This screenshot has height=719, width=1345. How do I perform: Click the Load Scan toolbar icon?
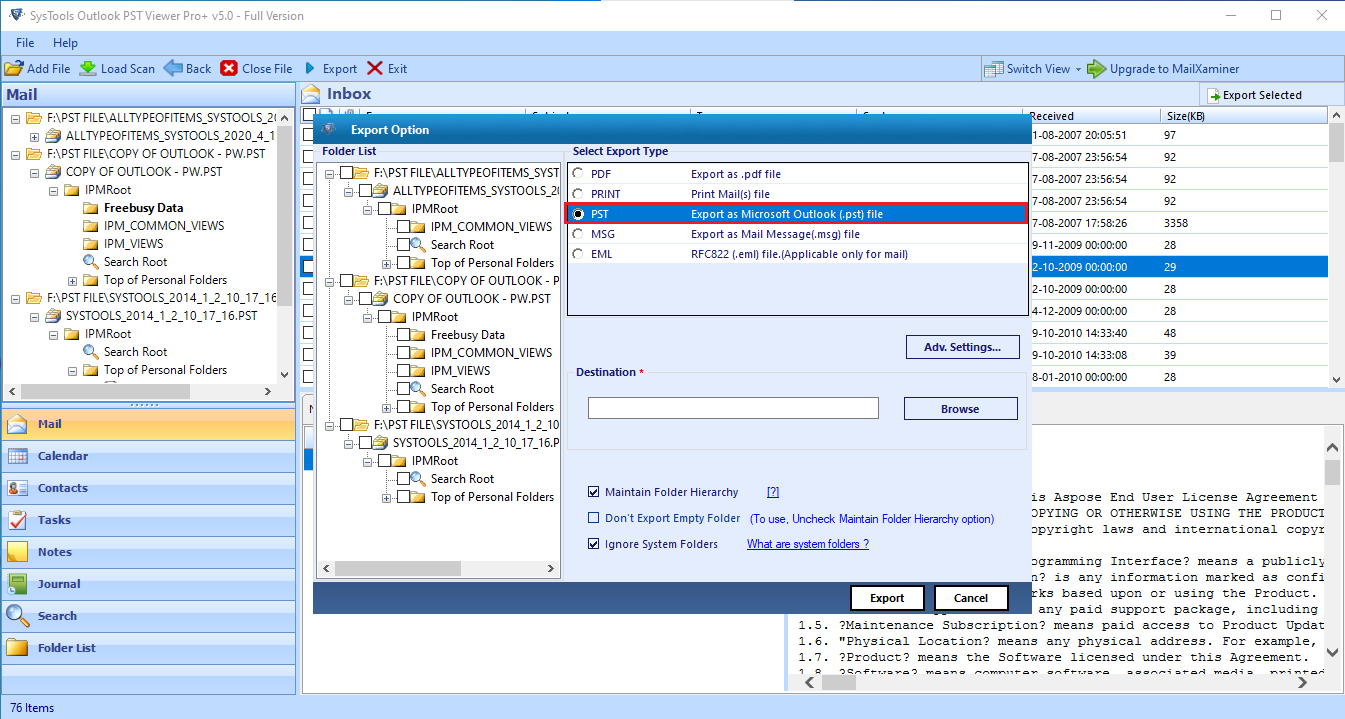[x=117, y=68]
